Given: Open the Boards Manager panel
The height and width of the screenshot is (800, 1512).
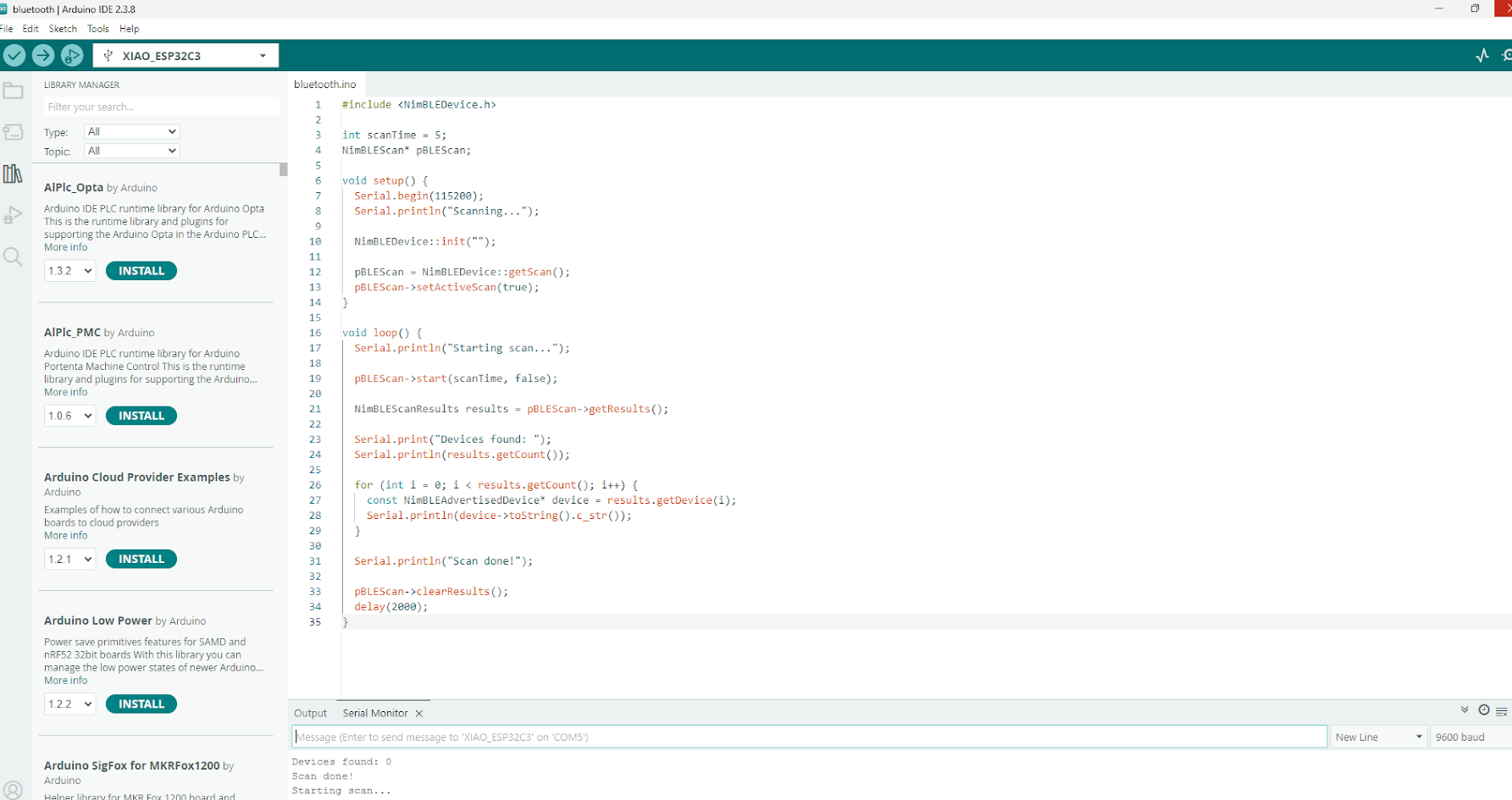Looking at the screenshot, I should (13, 132).
